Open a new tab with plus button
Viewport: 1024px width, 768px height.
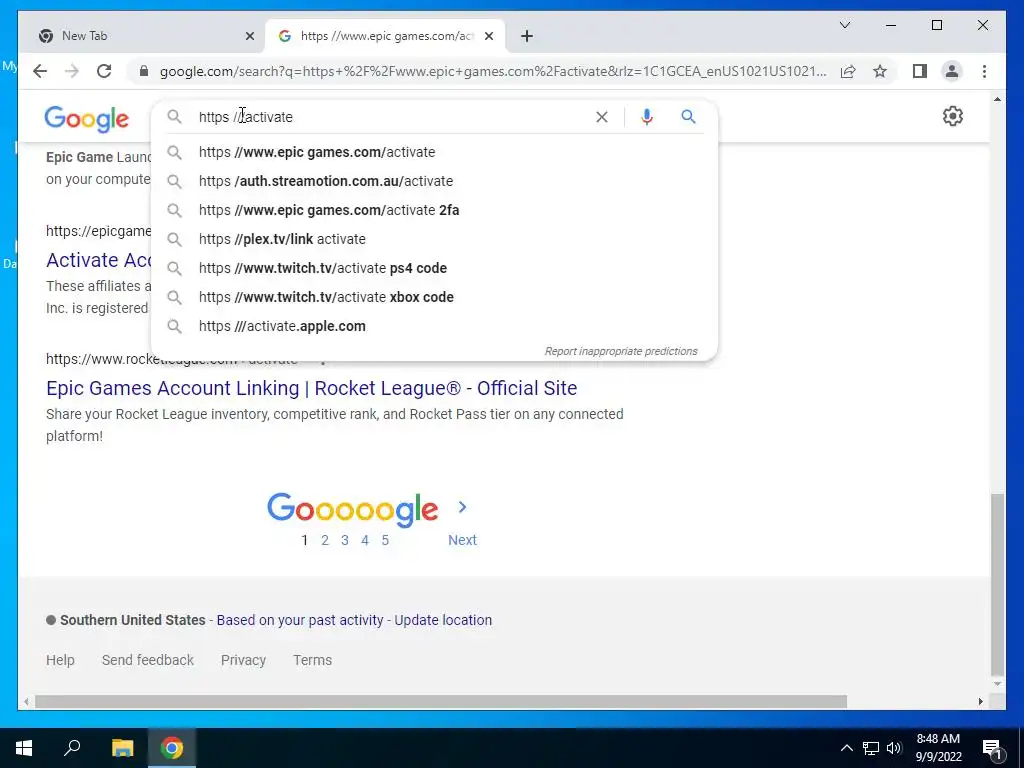coord(527,36)
